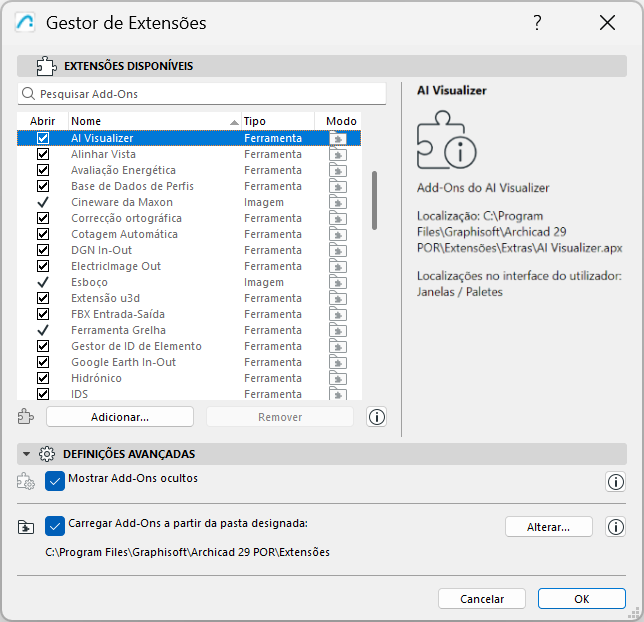Click the Modo icon for Google Earth In-Out

coord(338,363)
